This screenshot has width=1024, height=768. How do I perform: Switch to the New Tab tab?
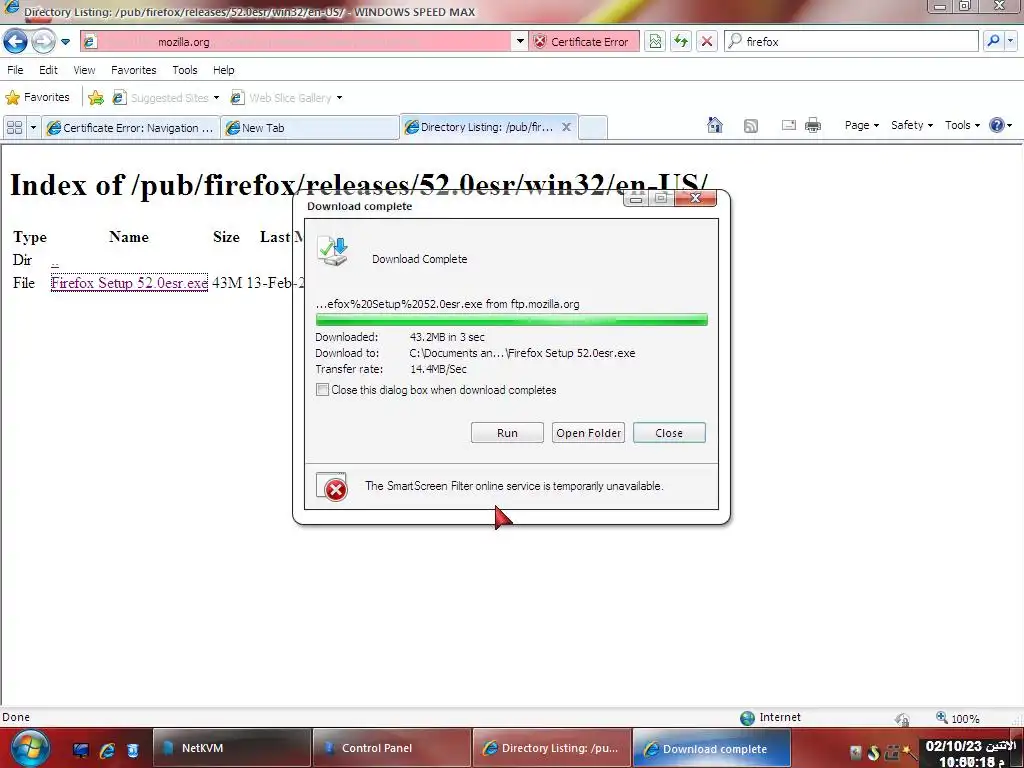point(310,127)
